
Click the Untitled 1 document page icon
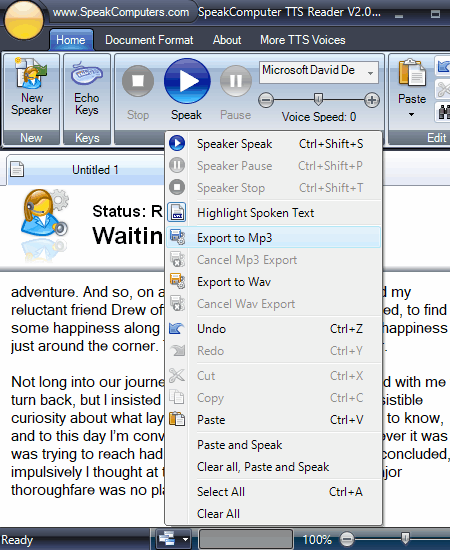coord(17,169)
